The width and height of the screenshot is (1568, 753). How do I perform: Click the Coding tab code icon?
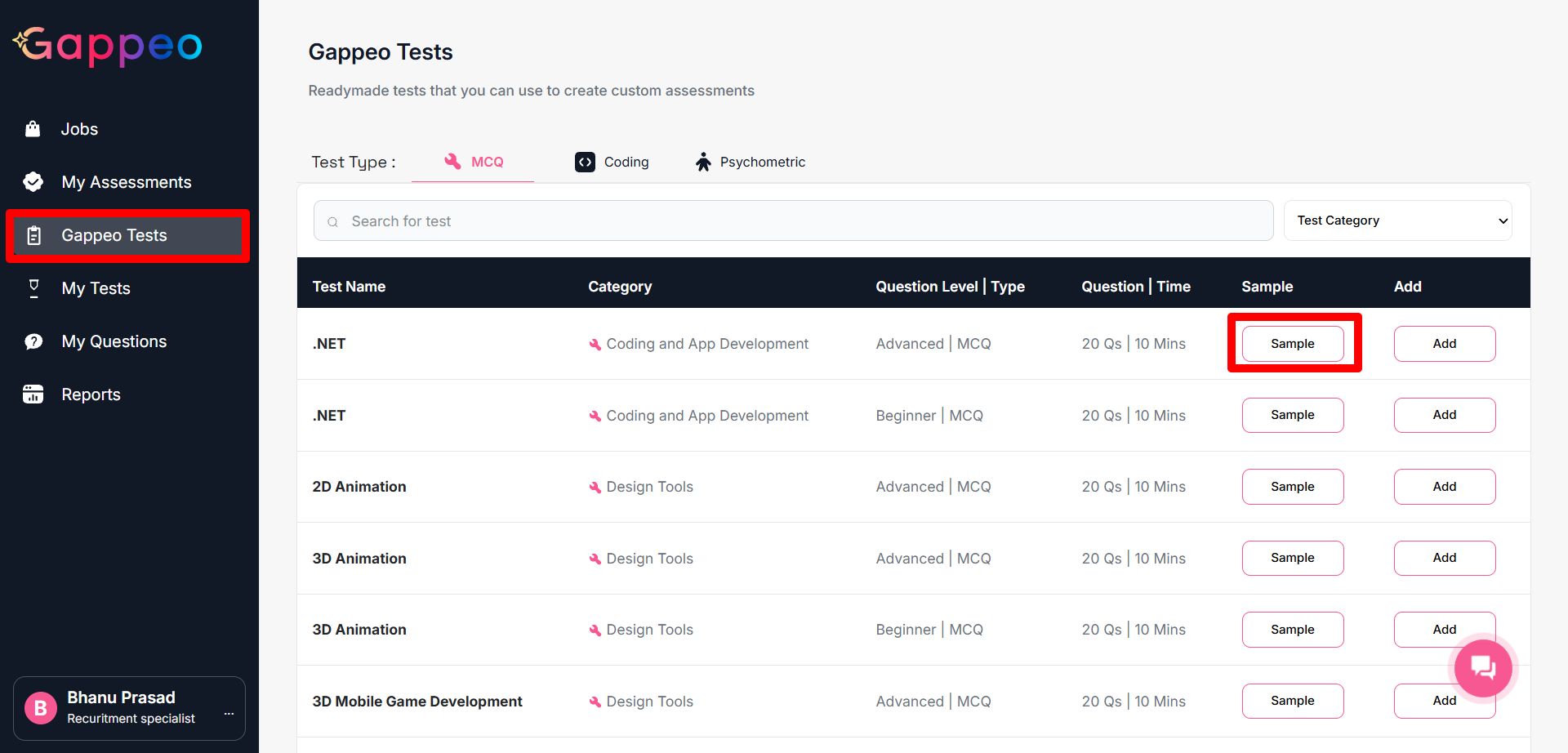click(x=585, y=162)
